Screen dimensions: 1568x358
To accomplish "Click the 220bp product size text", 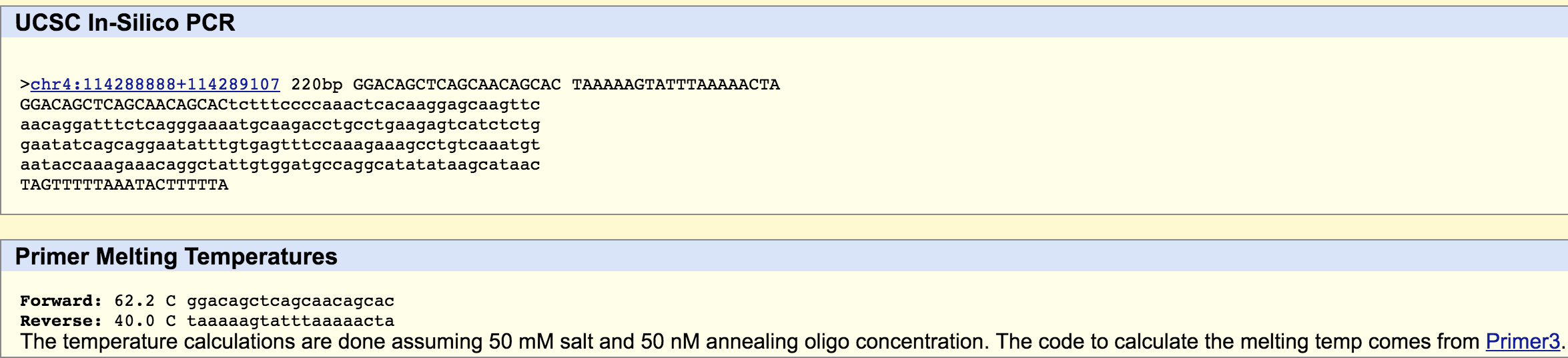I will (317, 85).
